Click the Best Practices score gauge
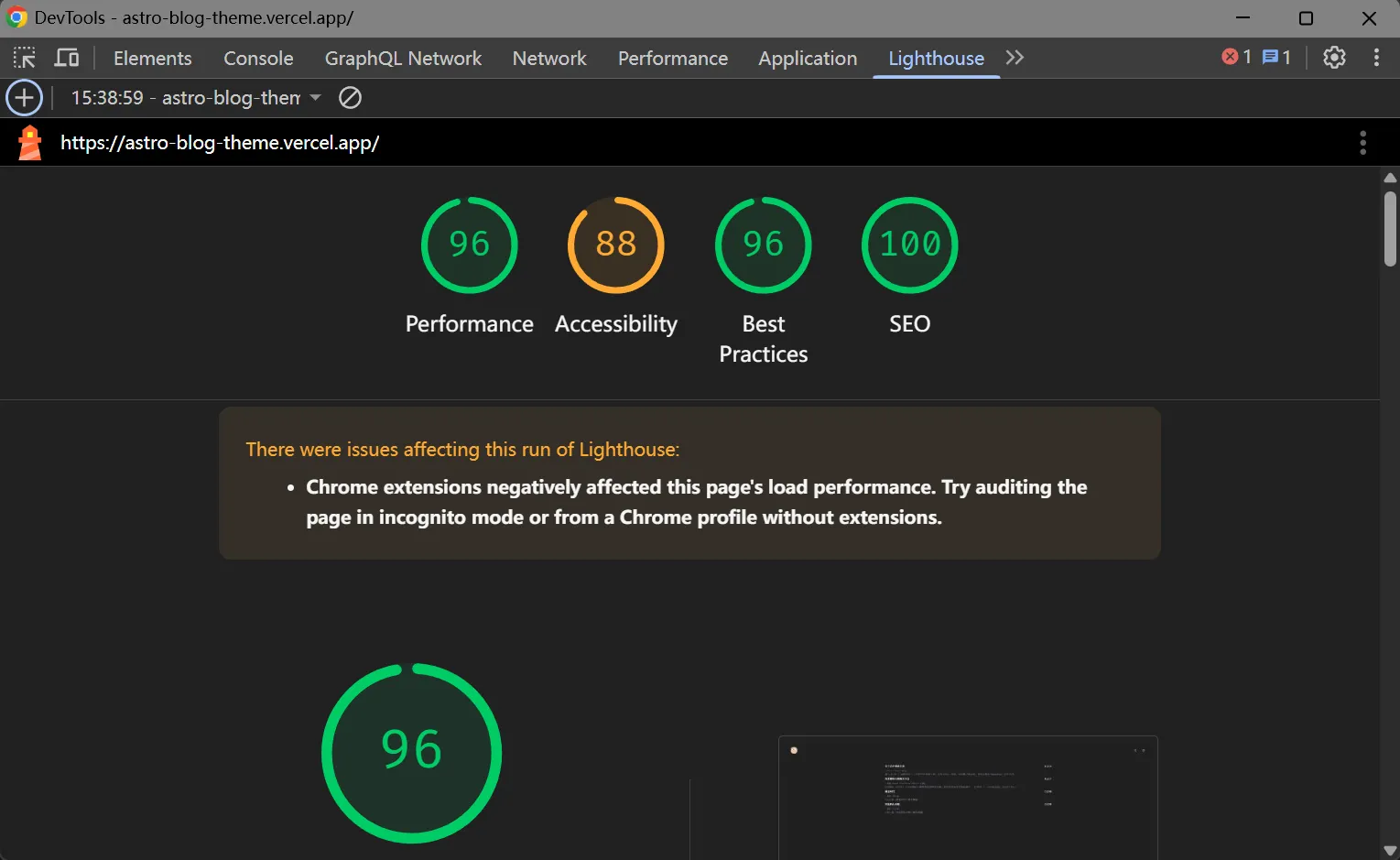Image resolution: width=1400 pixels, height=860 pixels. coord(763,245)
